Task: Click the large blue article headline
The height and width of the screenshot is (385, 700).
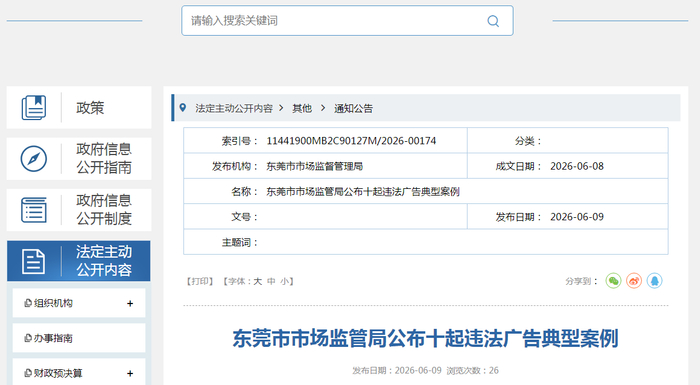Action: point(425,338)
